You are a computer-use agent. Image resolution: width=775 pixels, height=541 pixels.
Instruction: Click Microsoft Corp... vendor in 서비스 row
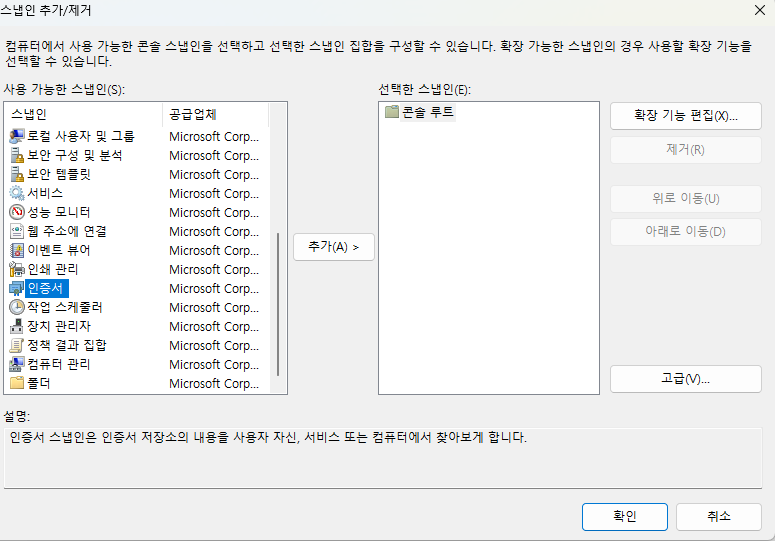pos(214,194)
